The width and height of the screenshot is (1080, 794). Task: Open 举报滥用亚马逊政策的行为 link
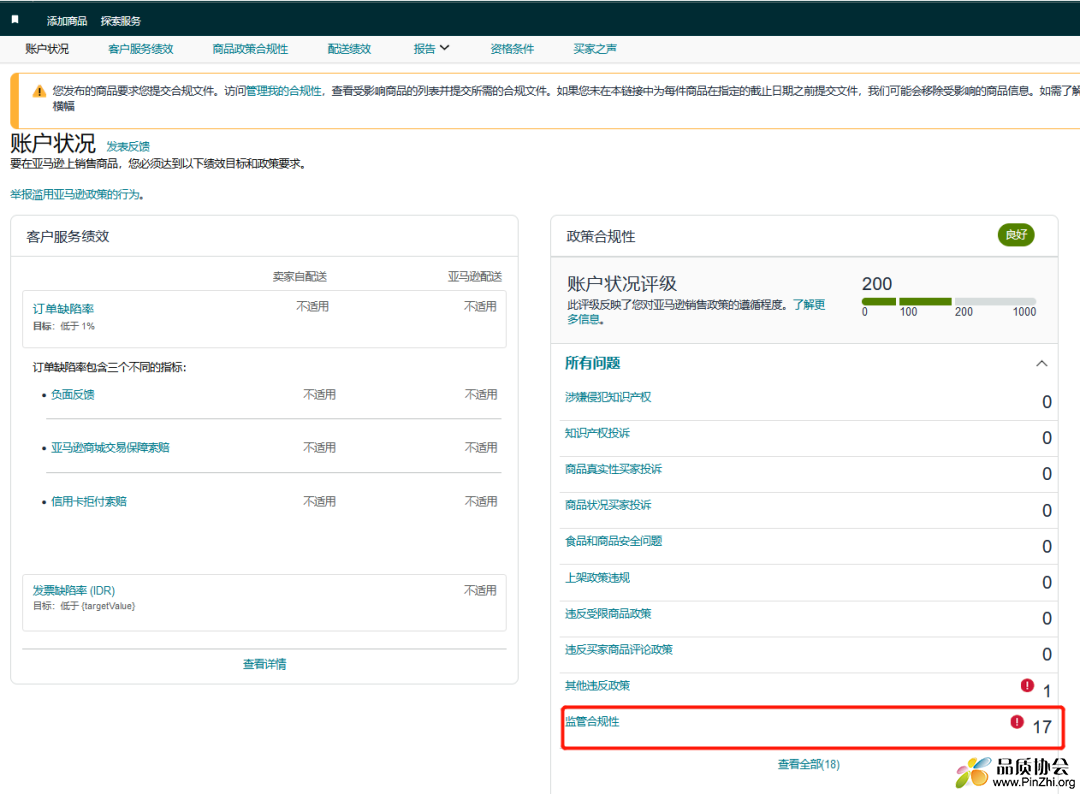click(x=76, y=195)
